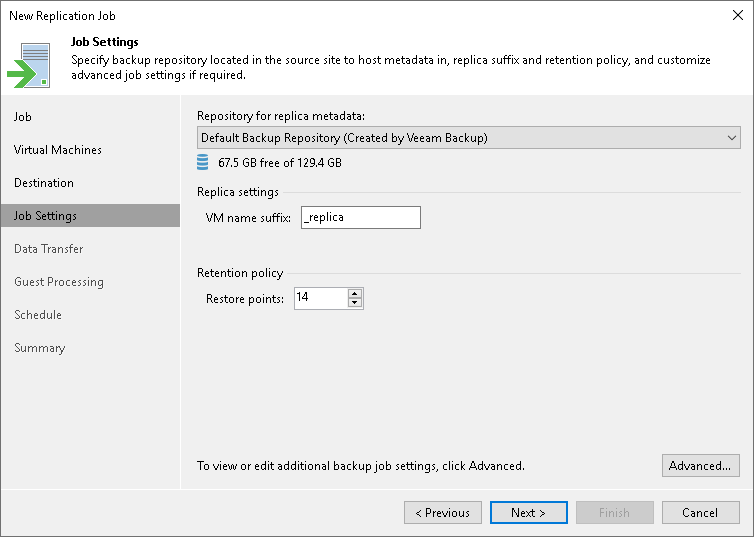Go to the Summary wizard step
Image resolution: width=754 pixels, height=537 pixels.
pyautogui.click(x=39, y=348)
